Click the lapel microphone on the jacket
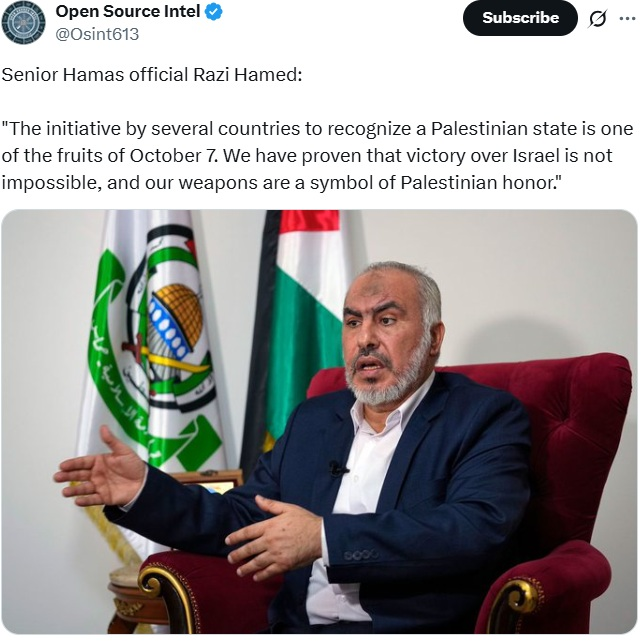The image size is (643, 644). tap(338, 467)
